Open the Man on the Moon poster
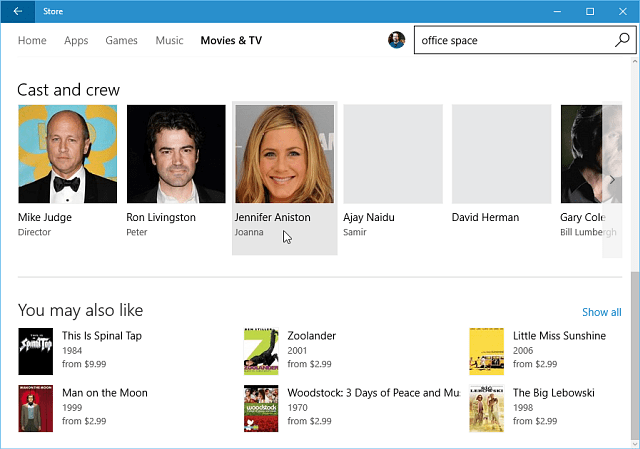This screenshot has height=449, width=640. point(36,409)
